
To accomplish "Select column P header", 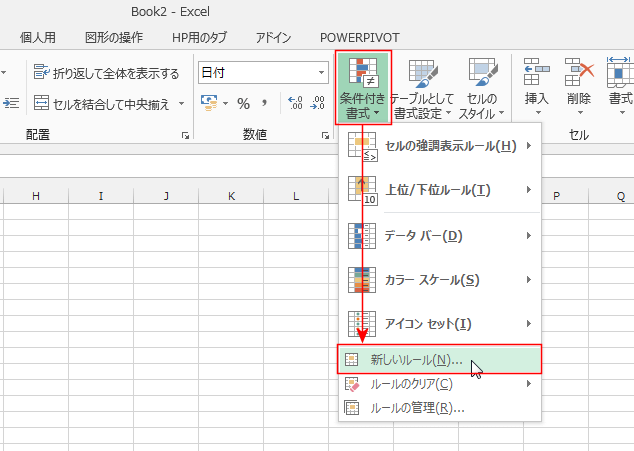I will [556, 196].
